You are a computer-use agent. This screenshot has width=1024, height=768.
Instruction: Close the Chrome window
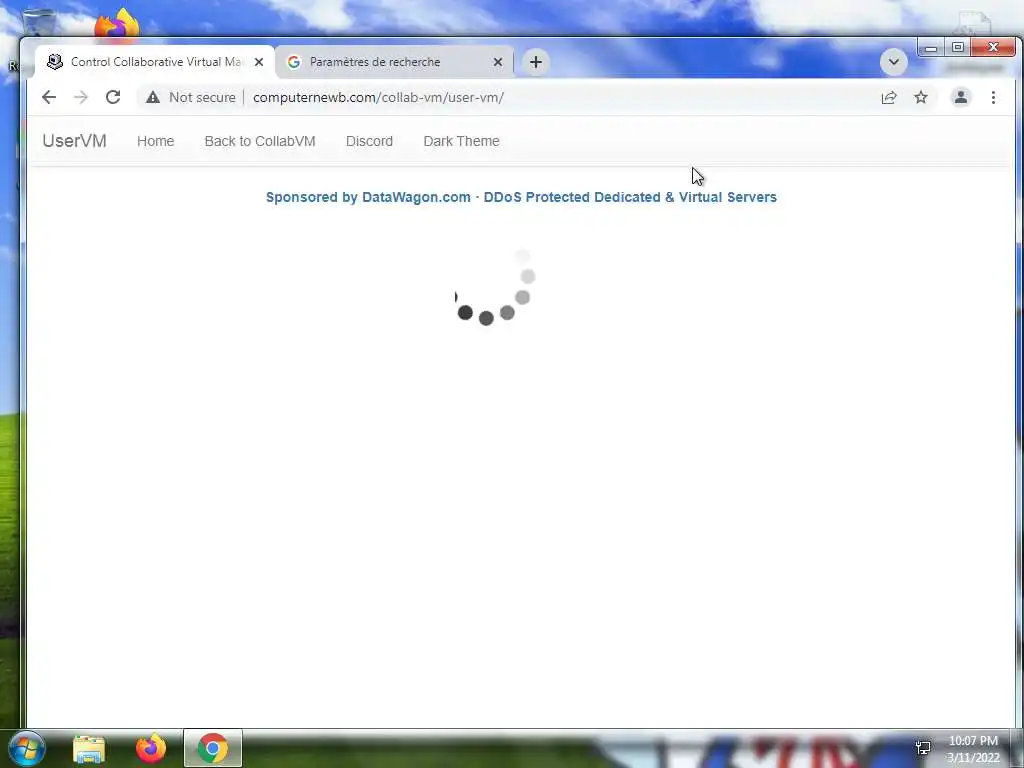click(993, 47)
